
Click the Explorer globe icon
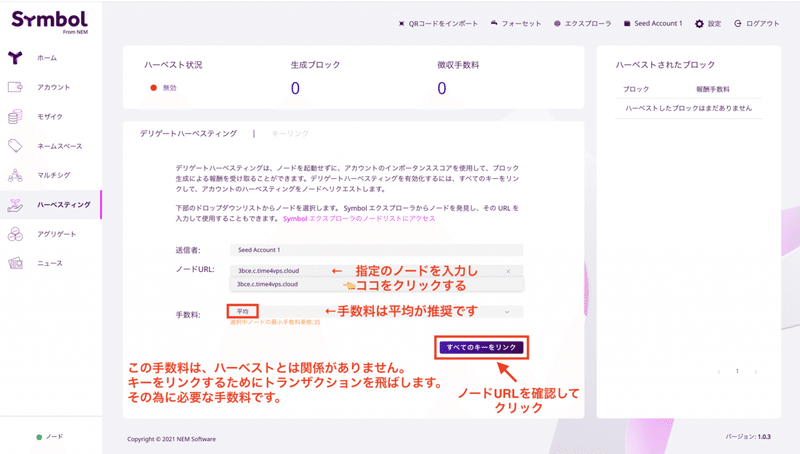click(557, 23)
